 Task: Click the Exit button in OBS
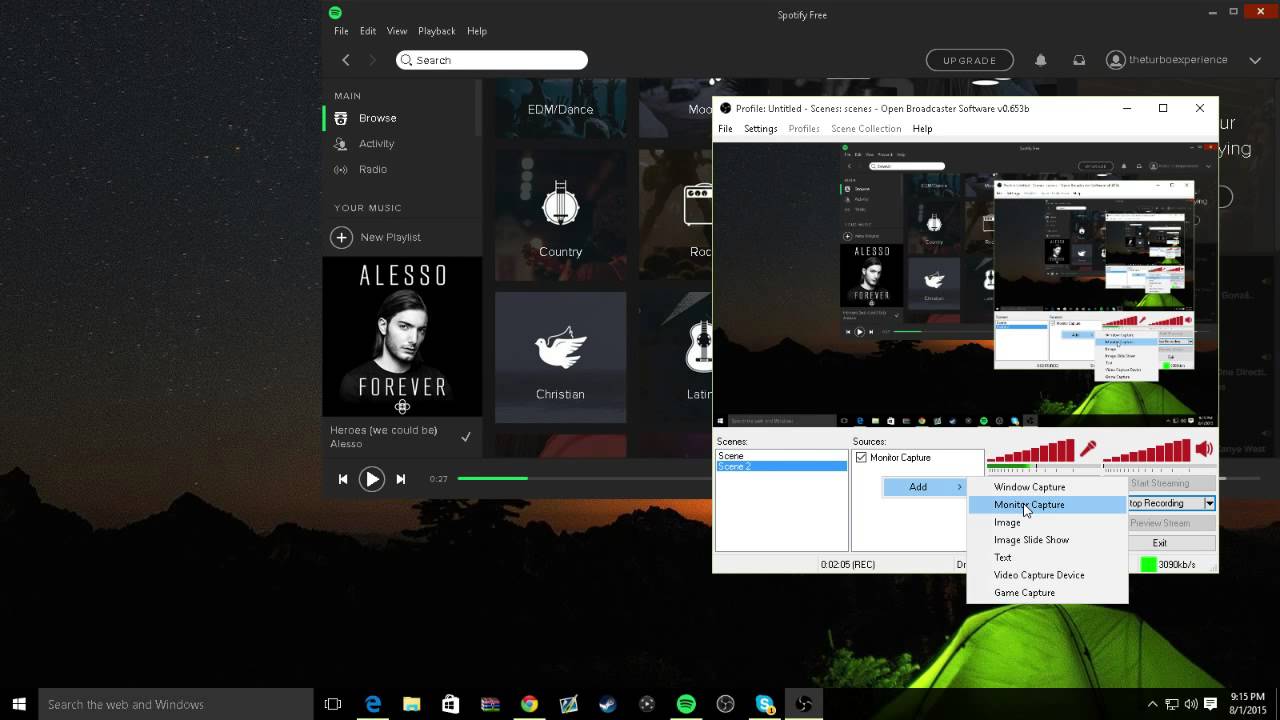pyautogui.click(x=1160, y=543)
